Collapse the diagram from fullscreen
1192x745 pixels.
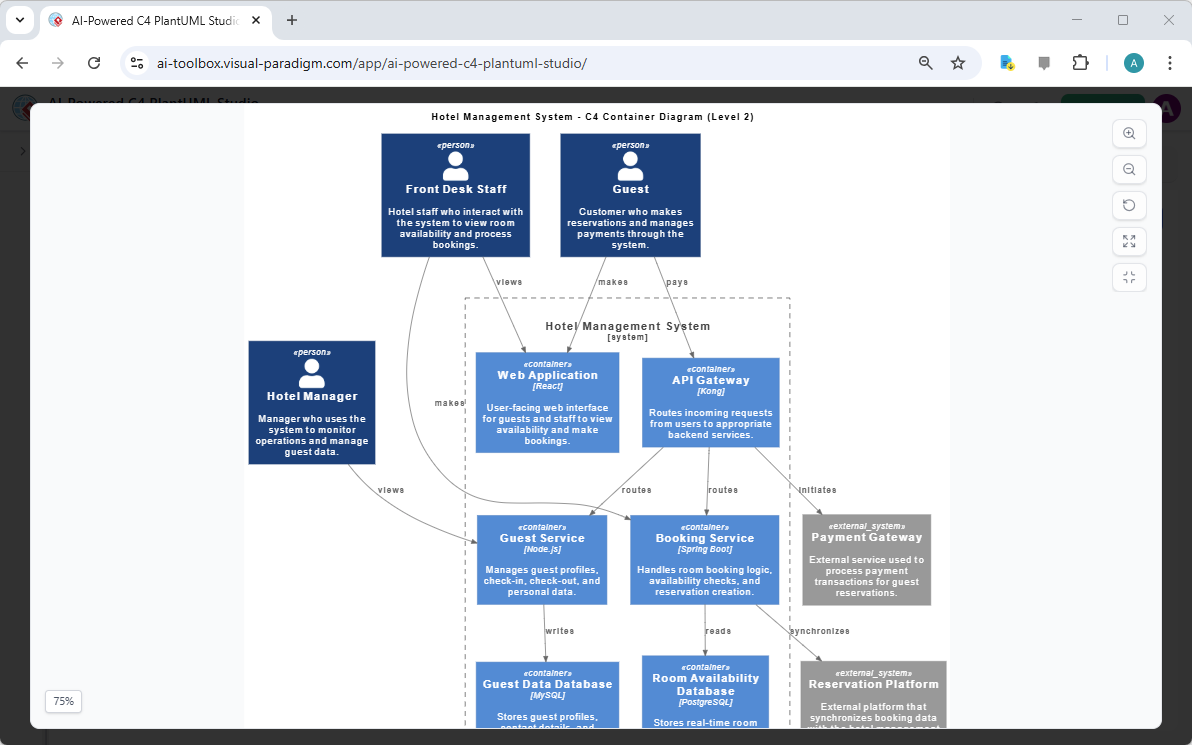pyautogui.click(x=1129, y=277)
